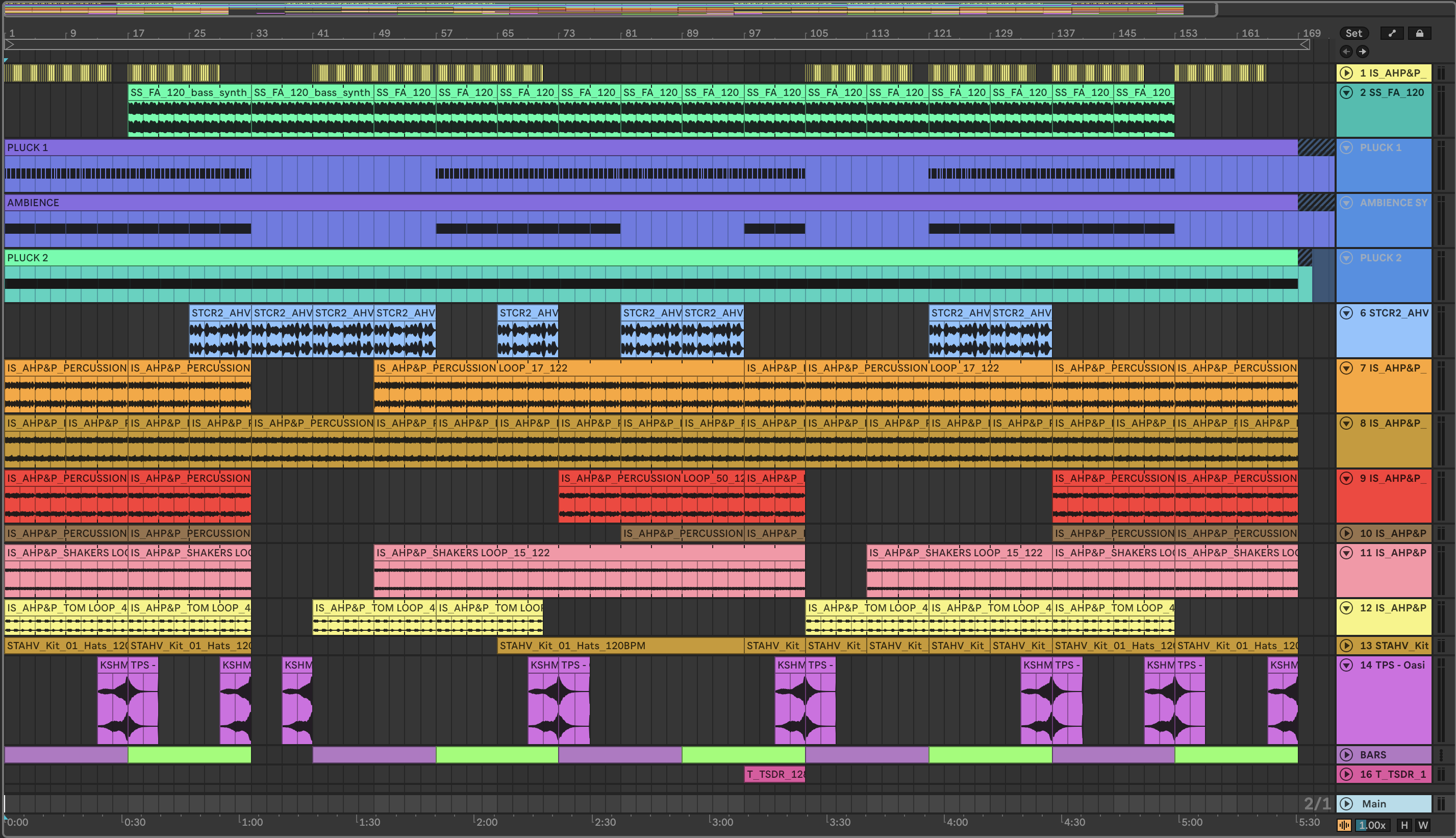Click bar 169 on beat ruler

tap(1312, 33)
